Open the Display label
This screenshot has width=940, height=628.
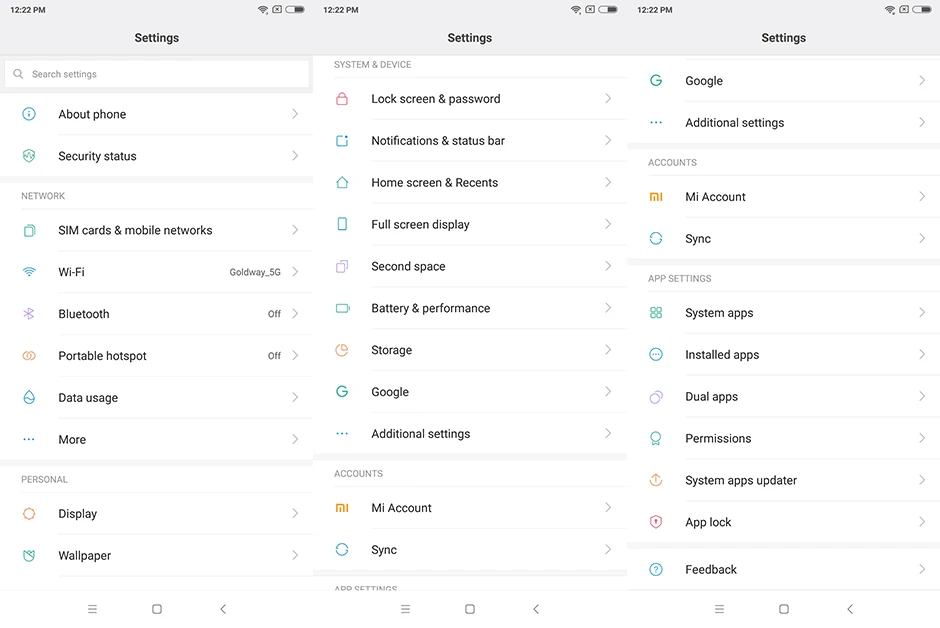[x=77, y=514]
